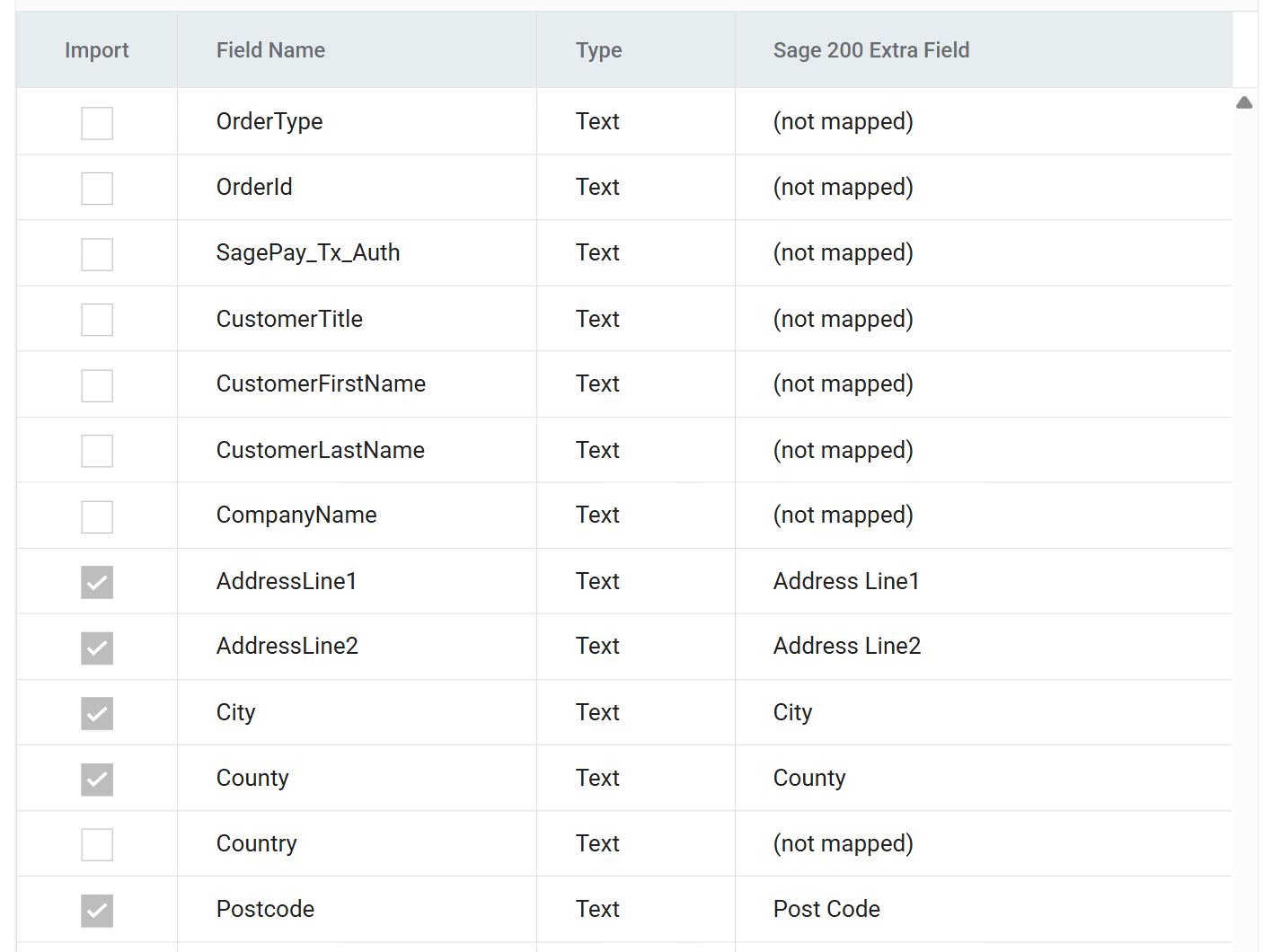Check the SagePay_Tx_Auth import box

click(x=97, y=254)
